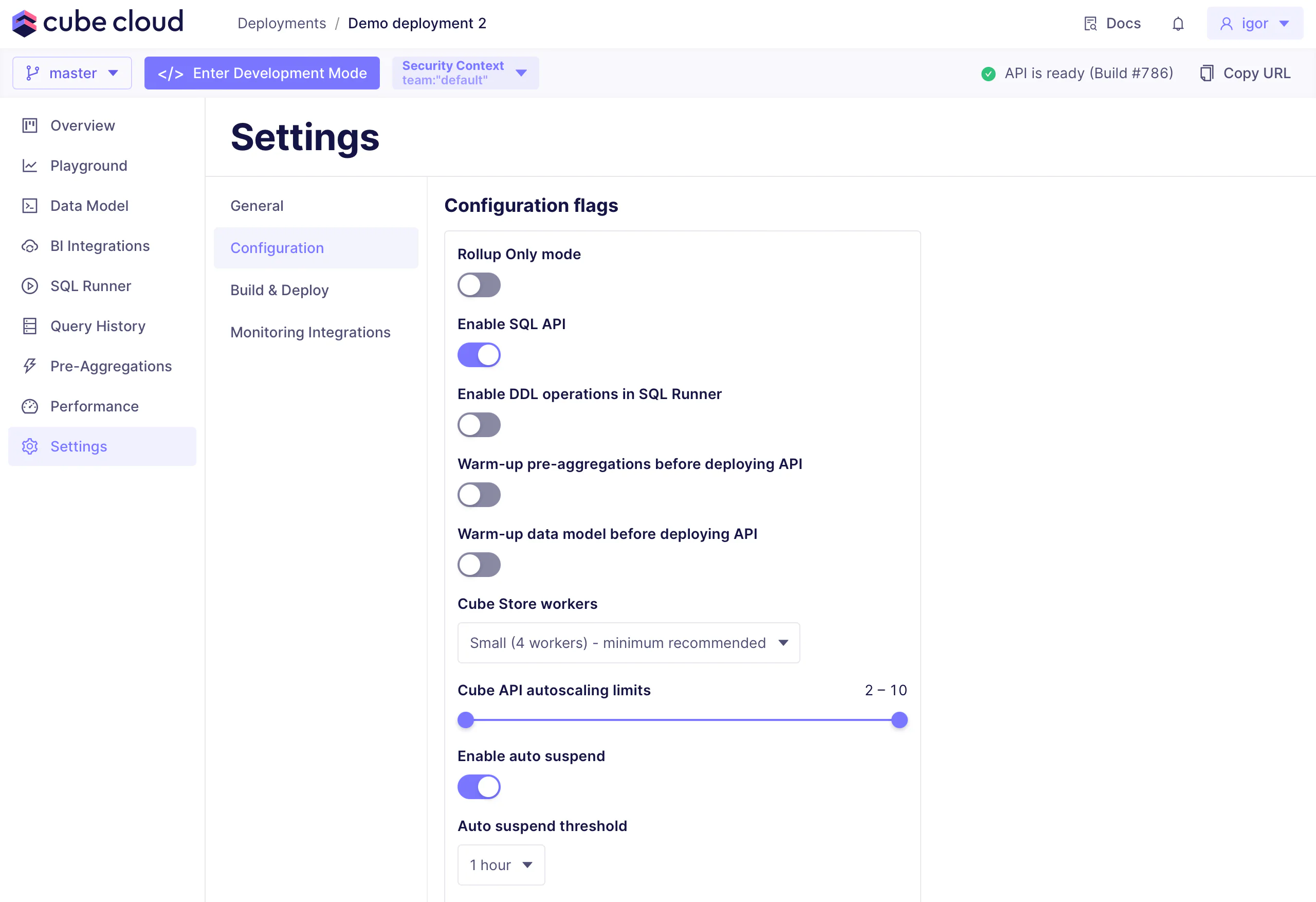This screenshot has width=1316, height=902.
Task: Click the cube cloud logo
Action: pyautogui.click(x=97, y=23)
